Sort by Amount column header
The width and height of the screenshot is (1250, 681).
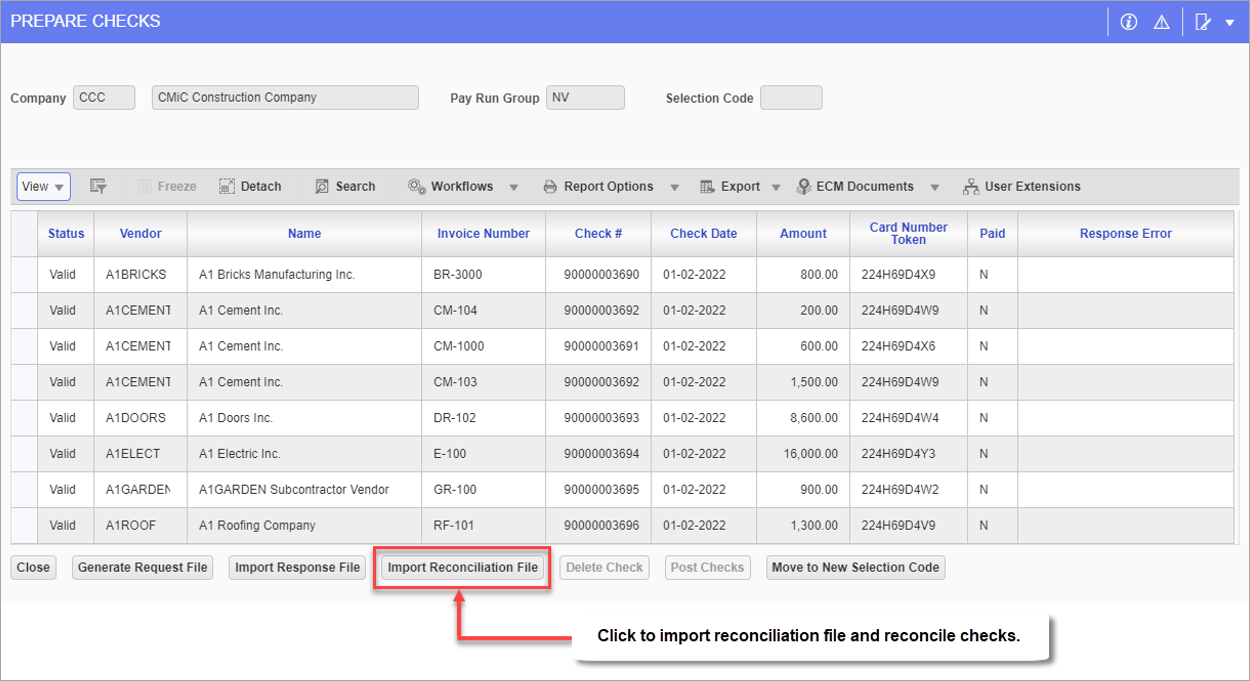tap(803, 233)
